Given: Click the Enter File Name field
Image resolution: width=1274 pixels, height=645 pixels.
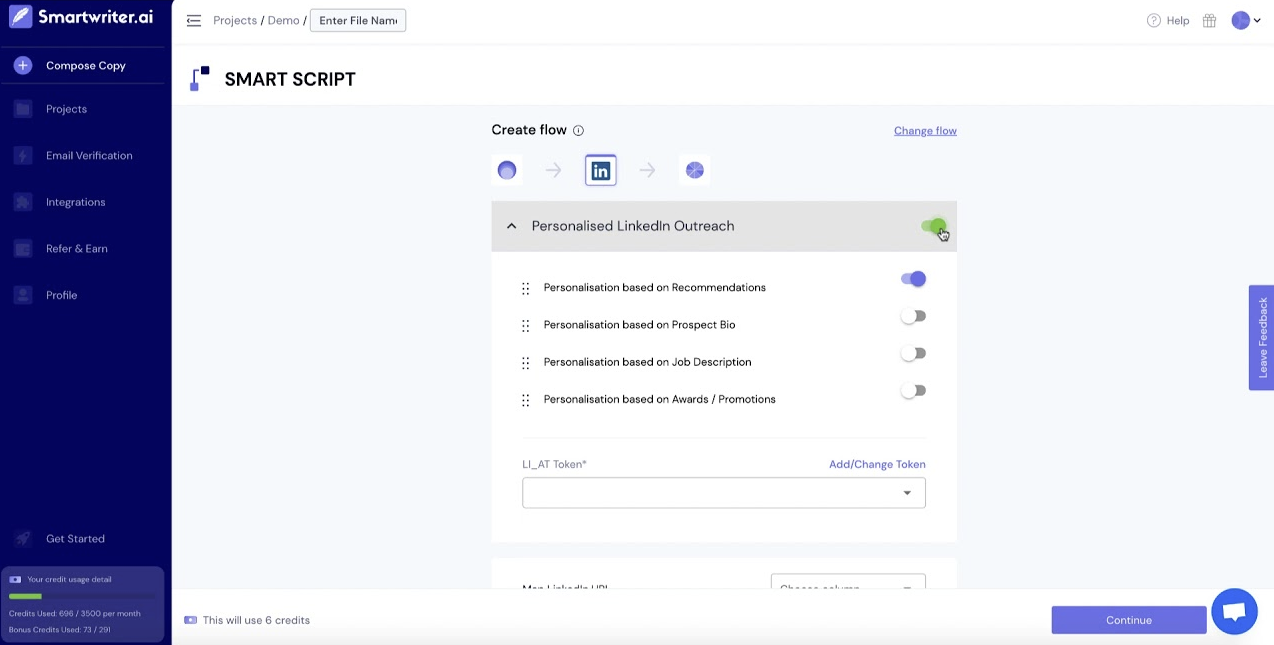Looking at the screenshot, I should 358,21.
